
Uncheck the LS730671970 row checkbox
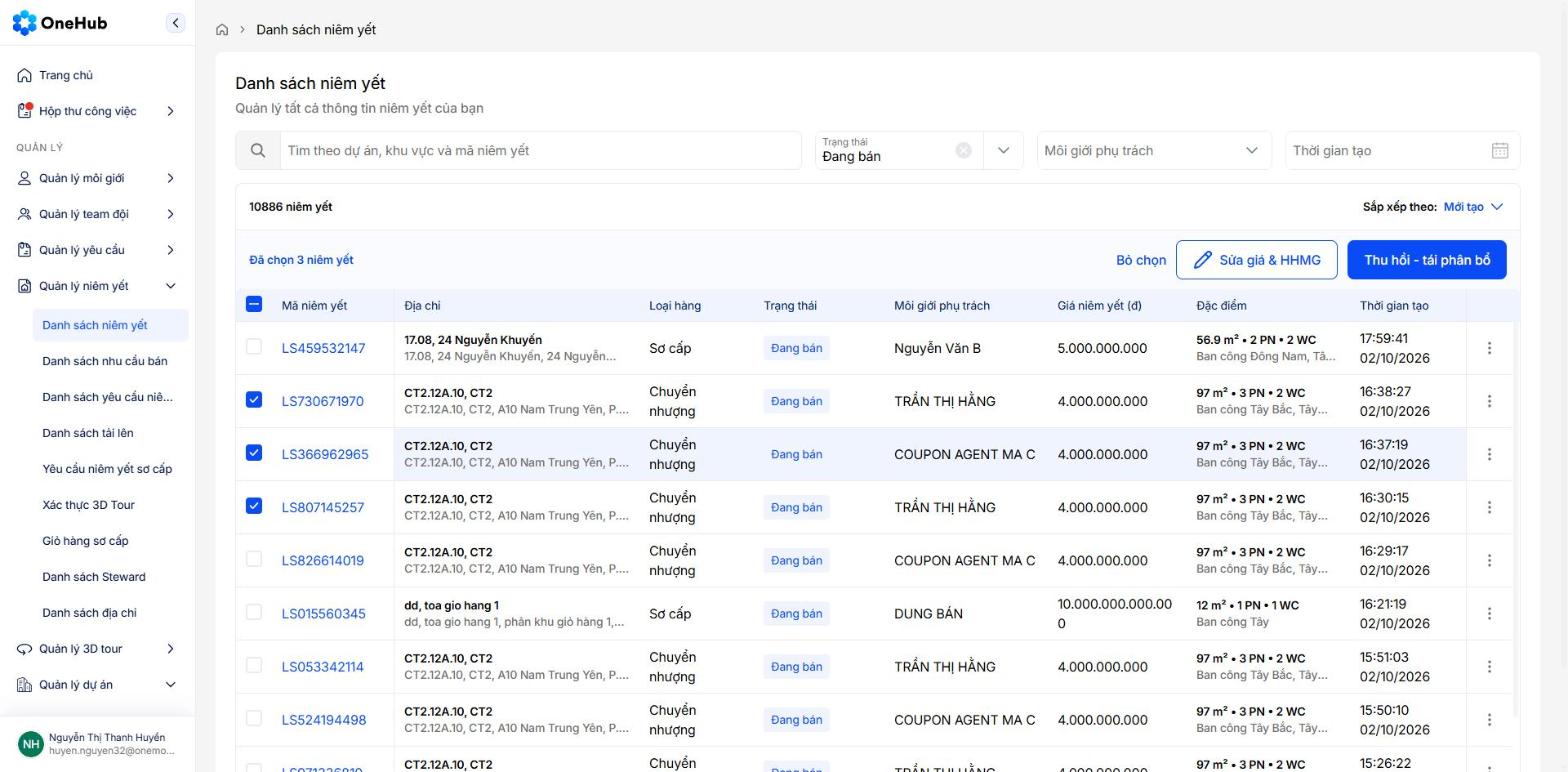point(254,400)
